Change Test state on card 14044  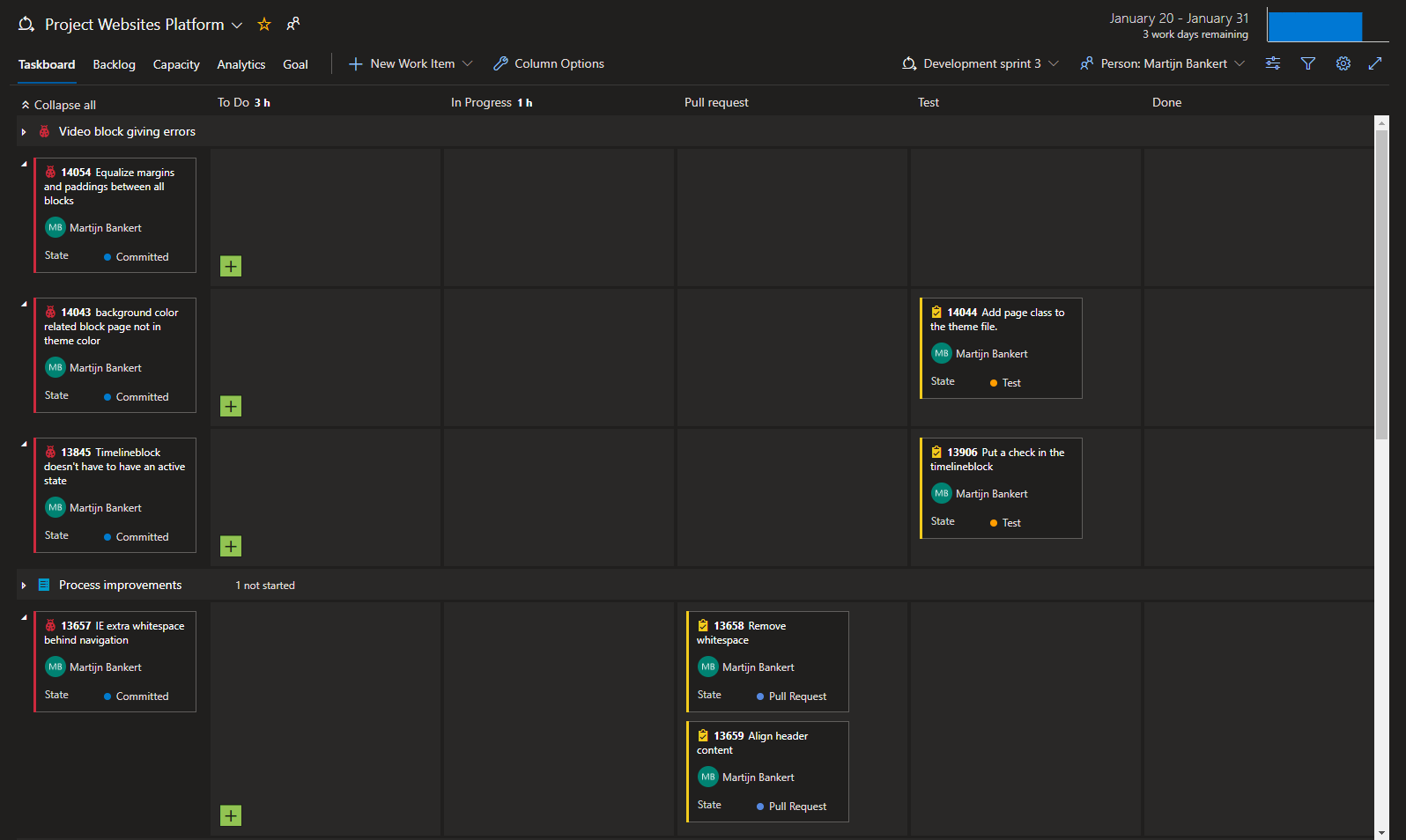[x=1005, y=383]
